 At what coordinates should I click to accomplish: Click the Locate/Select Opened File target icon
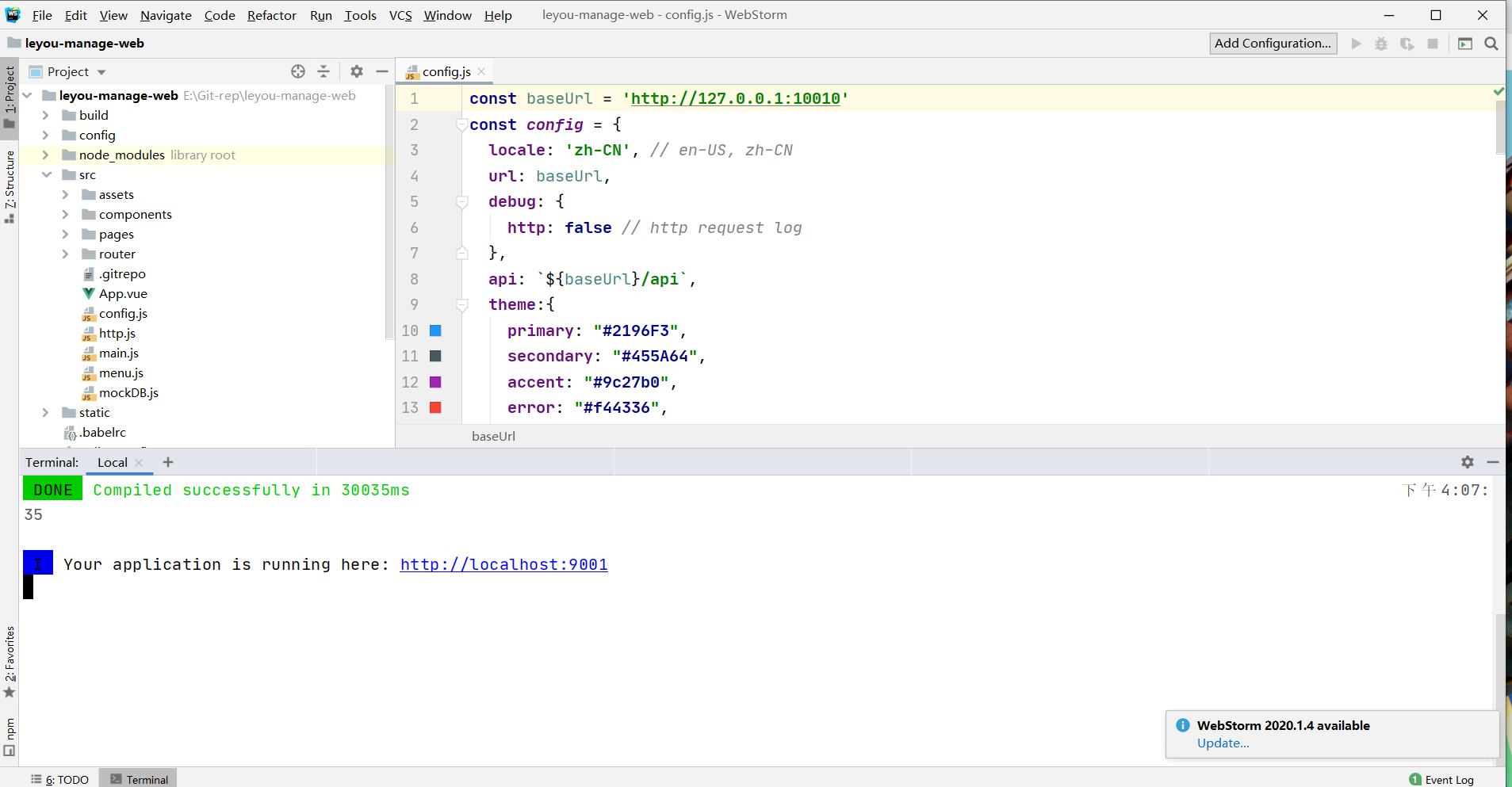coord(298,71)
